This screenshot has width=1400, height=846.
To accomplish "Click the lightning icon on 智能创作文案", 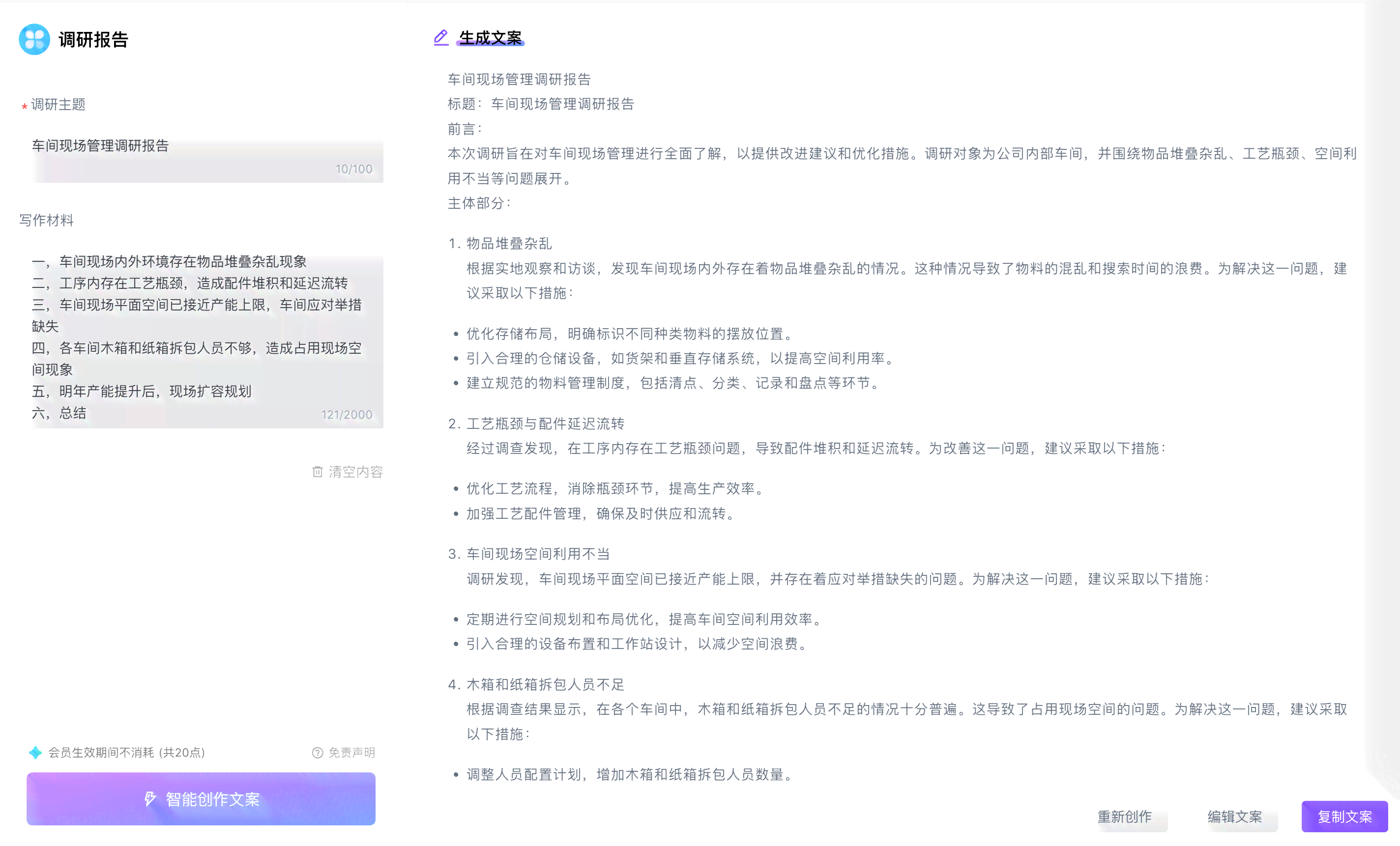I will pos(150,799).
